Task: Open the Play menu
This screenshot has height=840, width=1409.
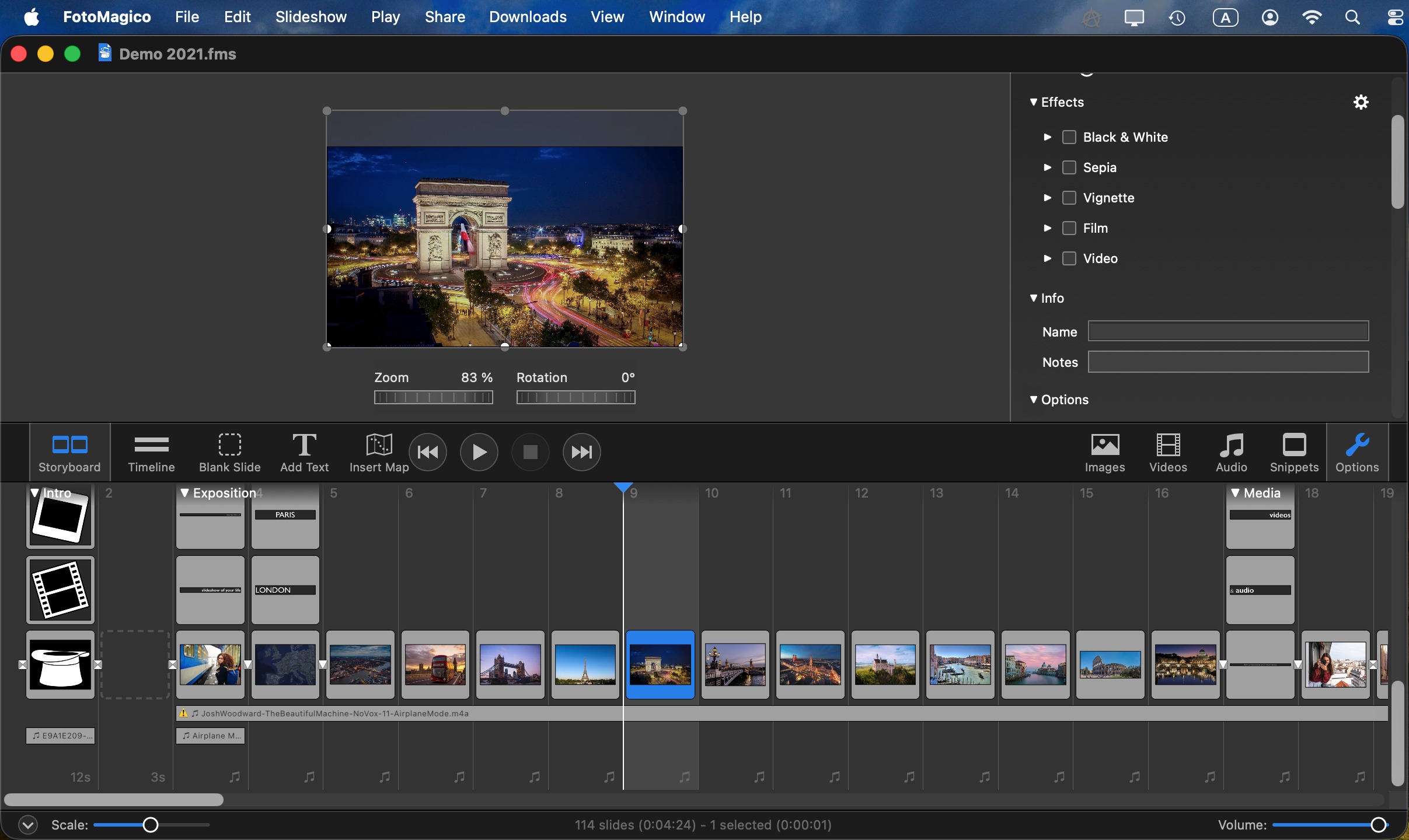Action: pyautogui.click(x=385, y=17)
